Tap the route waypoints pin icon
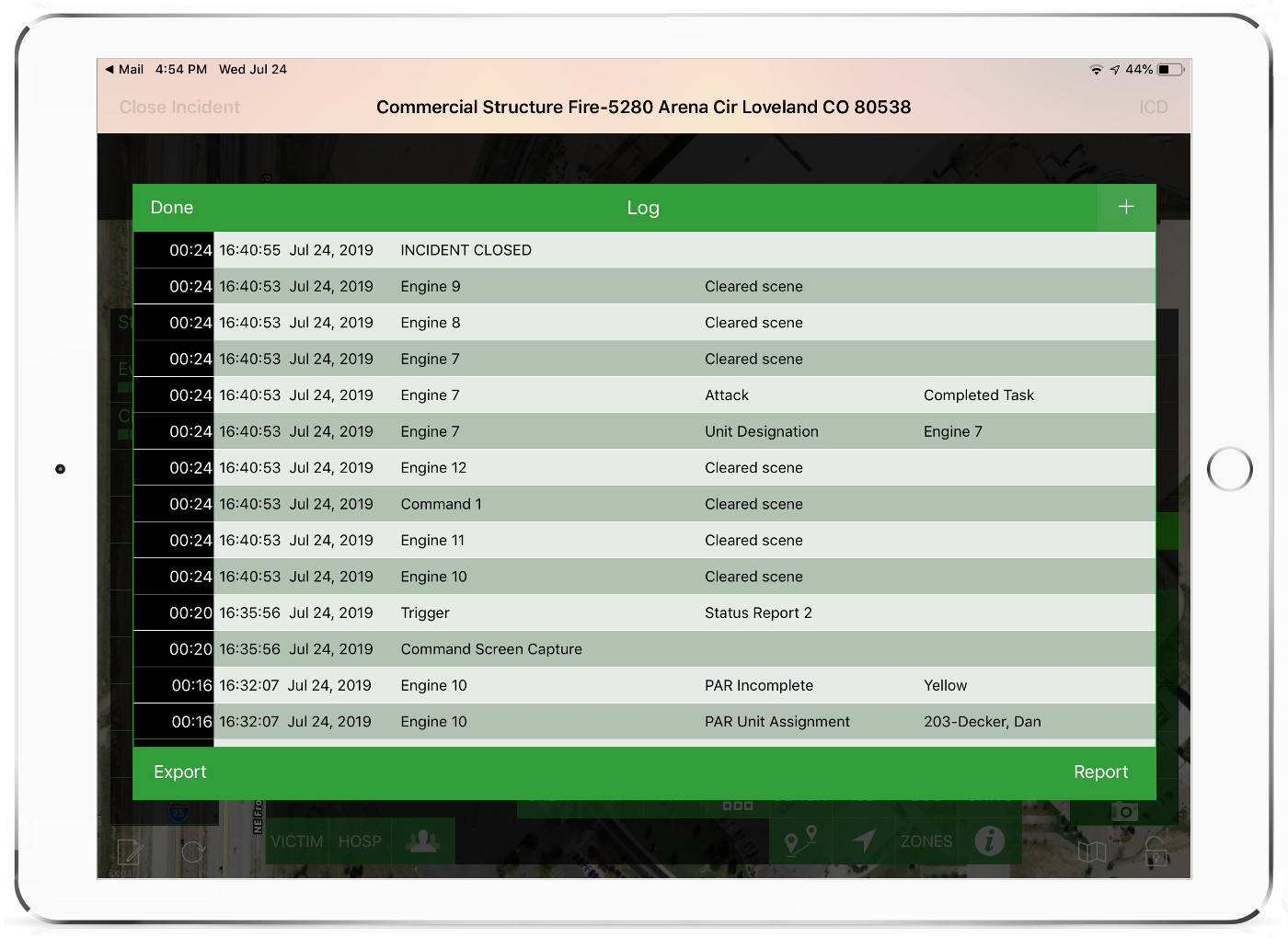The height and width of the screenshot is (938, 1288). [799, 841]
